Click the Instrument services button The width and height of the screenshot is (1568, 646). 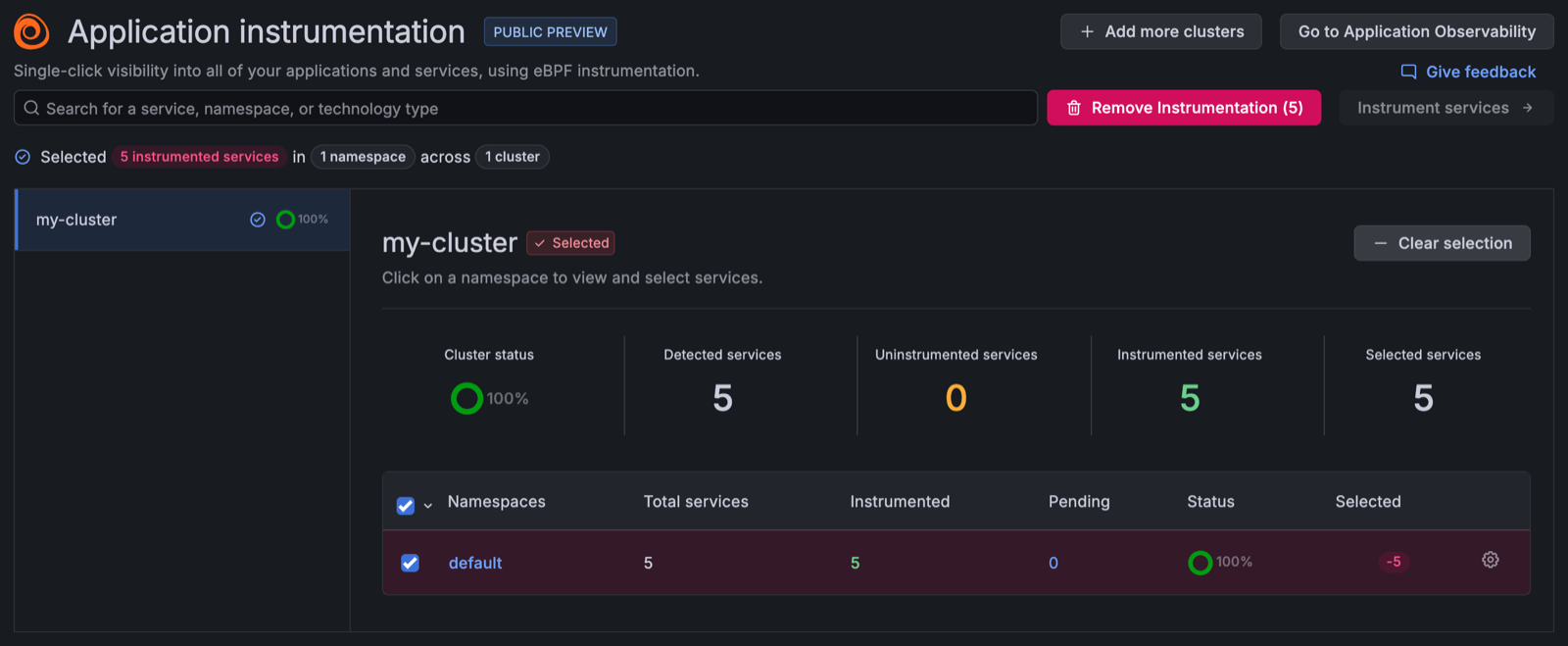pyautogui.click(x=1445, y=108)
